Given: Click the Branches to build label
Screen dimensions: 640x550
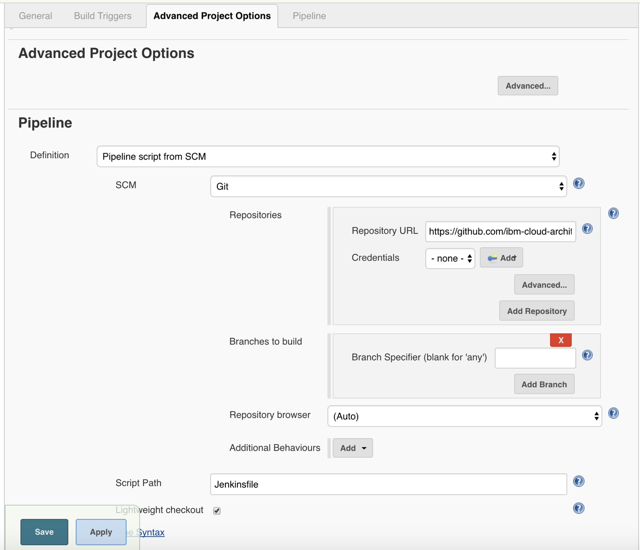Looking at the screenshot, I should [x=266, y=342].
